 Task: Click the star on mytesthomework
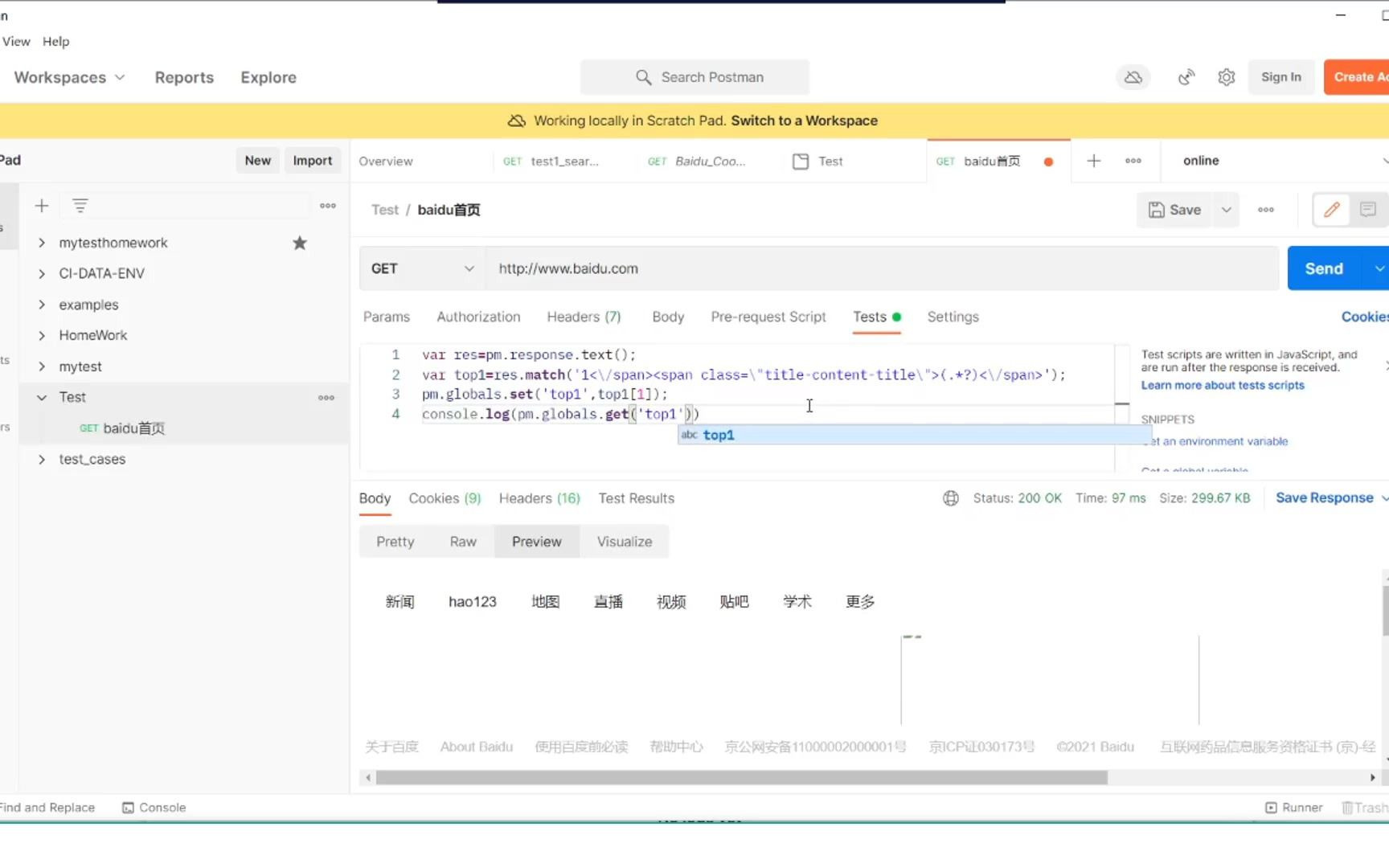tap(300, 243)
